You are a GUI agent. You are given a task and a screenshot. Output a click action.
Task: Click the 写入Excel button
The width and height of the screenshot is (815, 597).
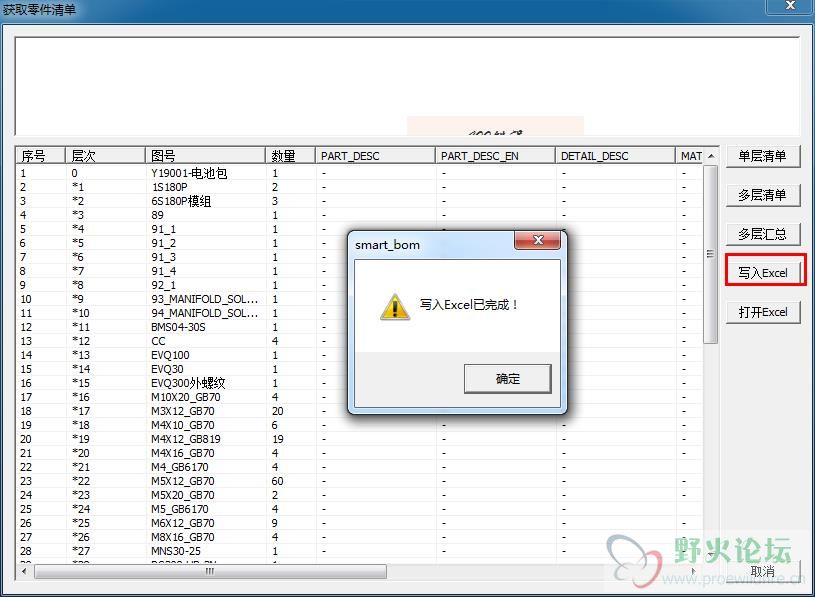click(763, 273)
